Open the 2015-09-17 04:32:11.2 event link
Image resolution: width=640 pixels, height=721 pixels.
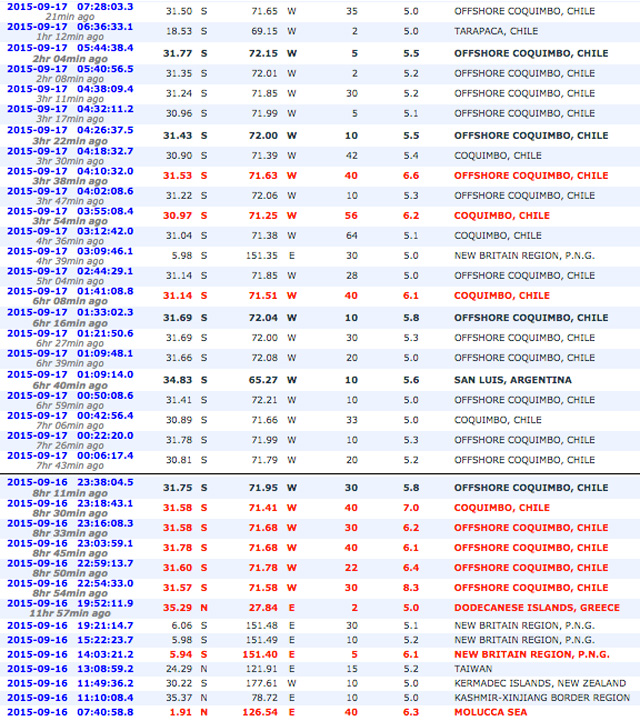pos(70,109)
